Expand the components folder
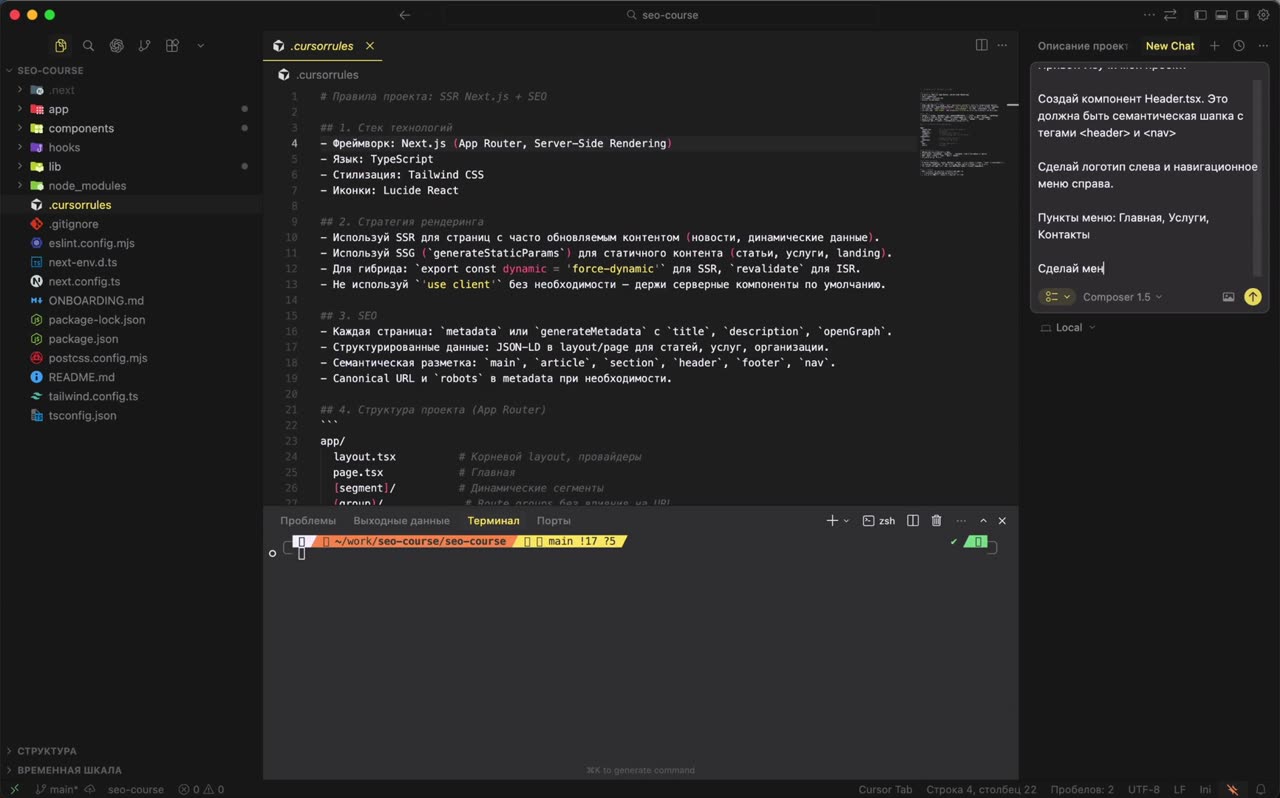 (x=131, y=128)
